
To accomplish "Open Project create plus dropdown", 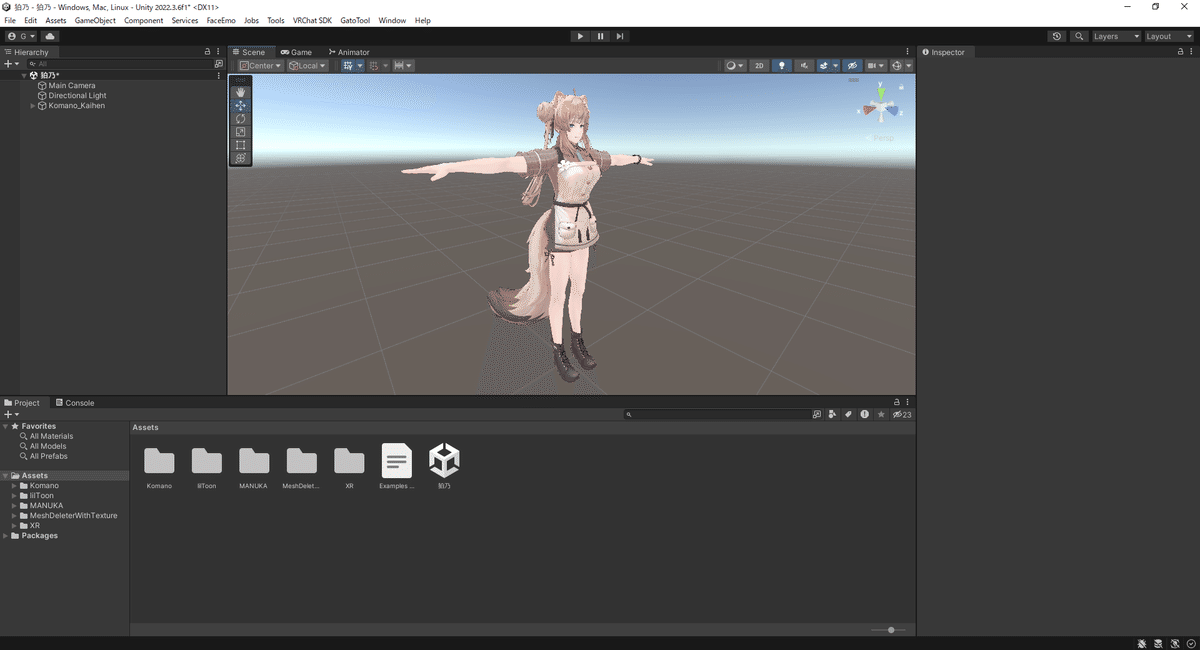I will (11, 414).
